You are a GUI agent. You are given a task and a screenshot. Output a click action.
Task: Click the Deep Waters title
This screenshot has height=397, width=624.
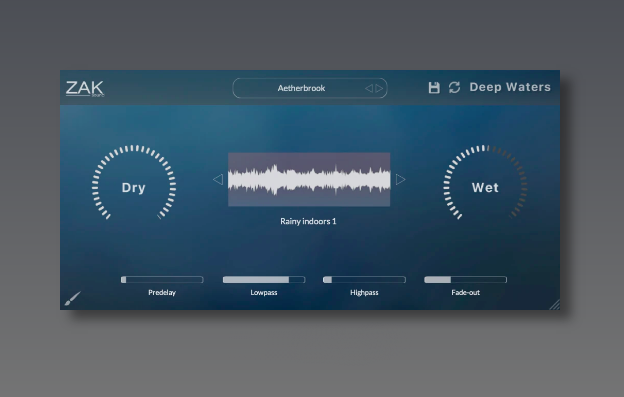click(x=510, y=87)
